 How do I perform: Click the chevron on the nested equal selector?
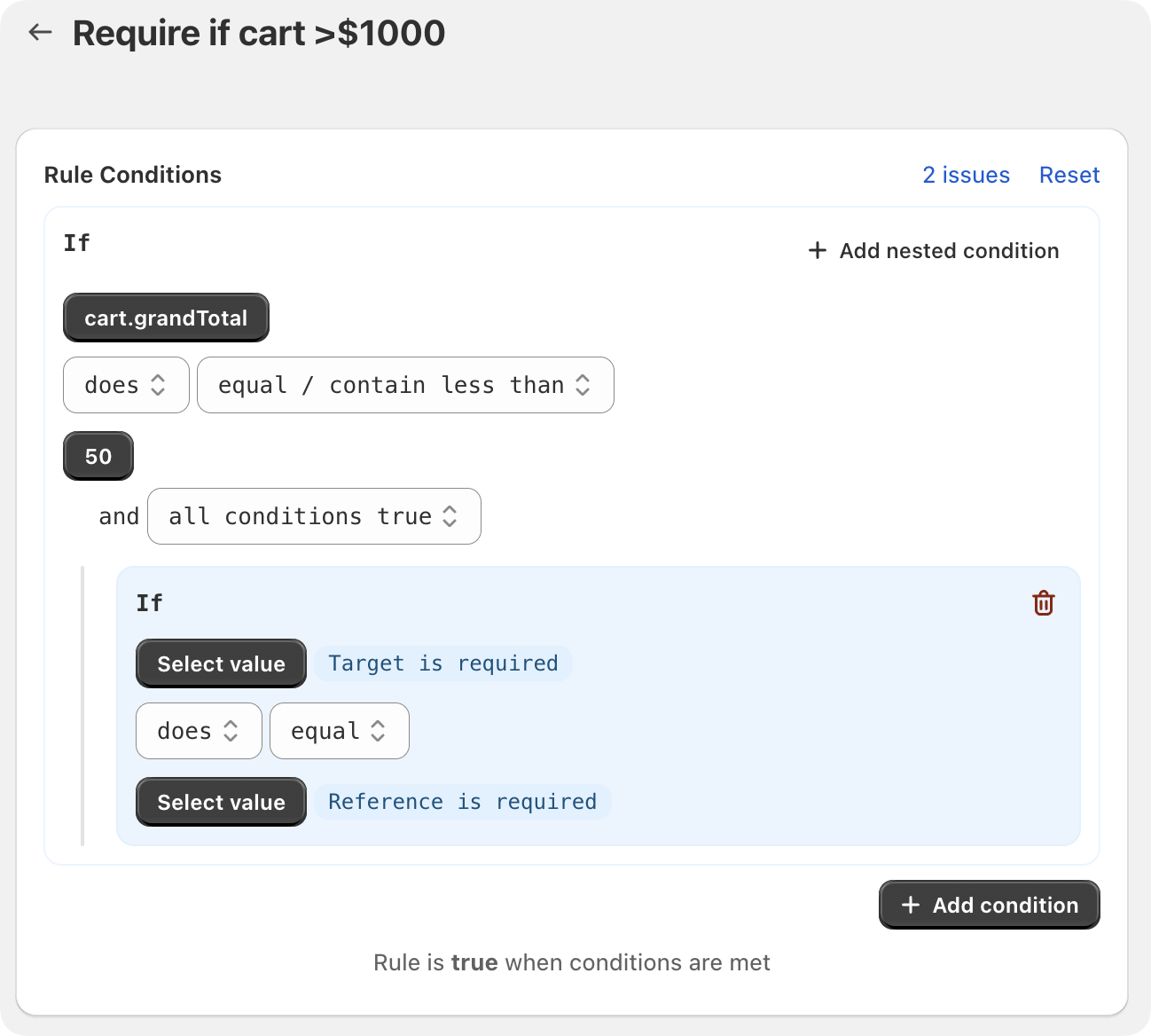tap(378, 731)
